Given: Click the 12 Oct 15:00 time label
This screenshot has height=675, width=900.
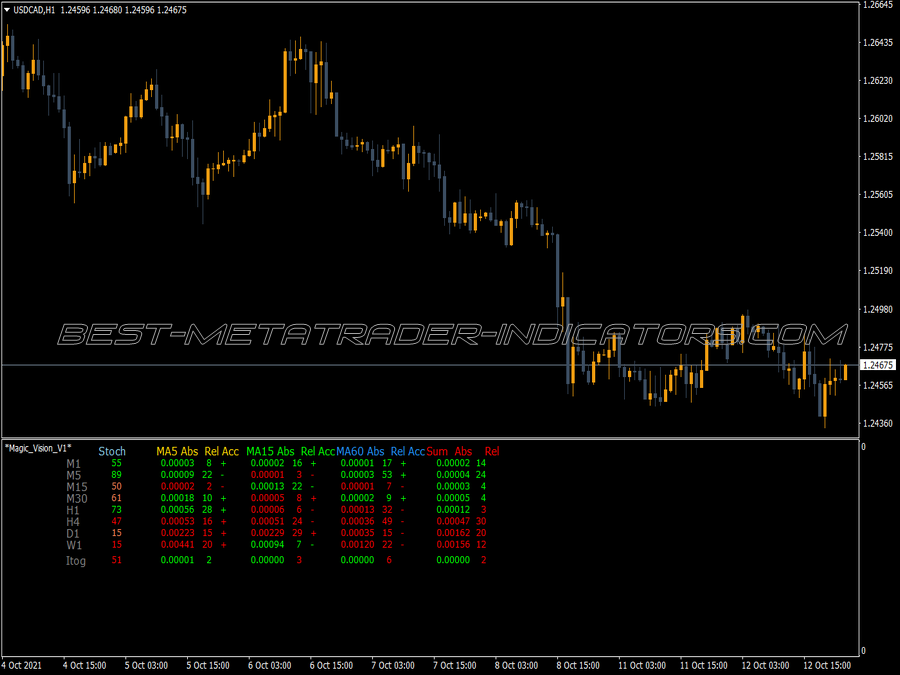Looking at the screenshot, I should click(x=827, y=666).
